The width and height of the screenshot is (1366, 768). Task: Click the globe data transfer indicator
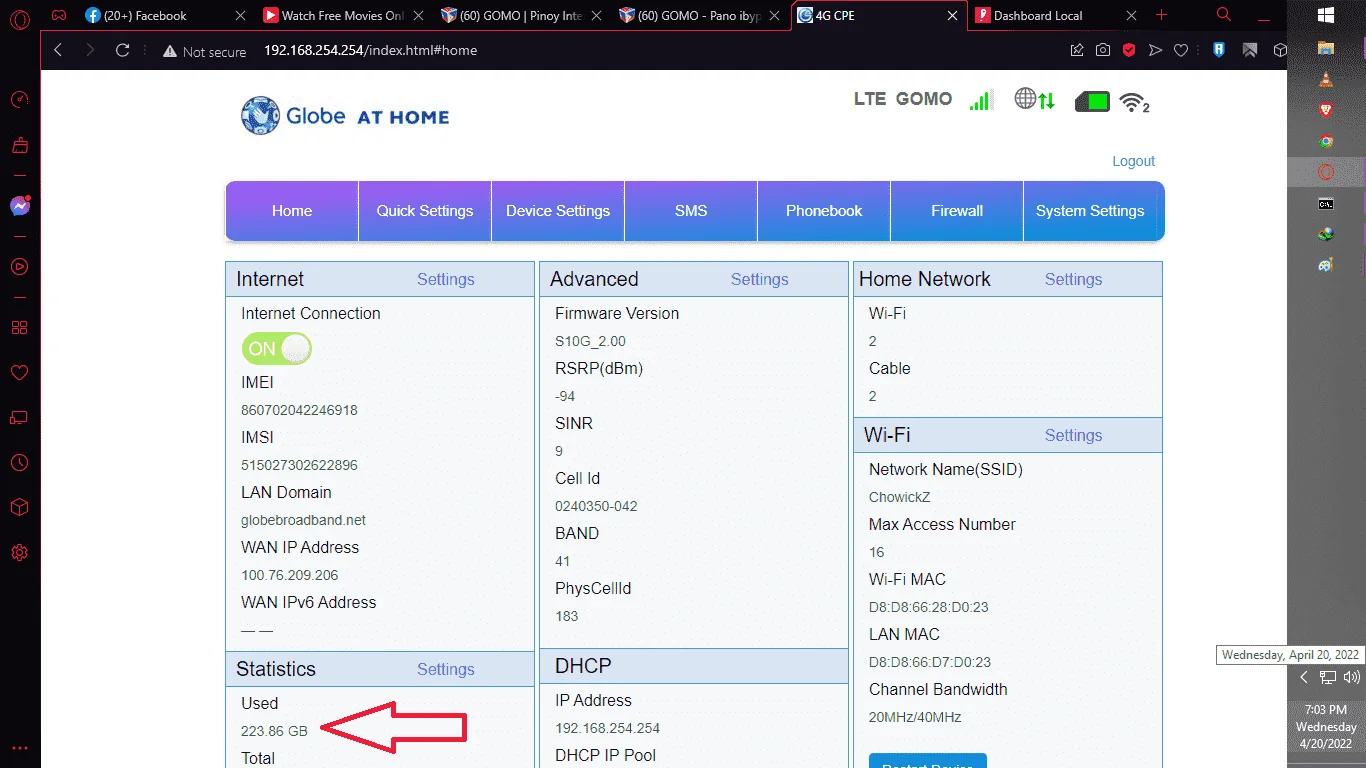1035,100
